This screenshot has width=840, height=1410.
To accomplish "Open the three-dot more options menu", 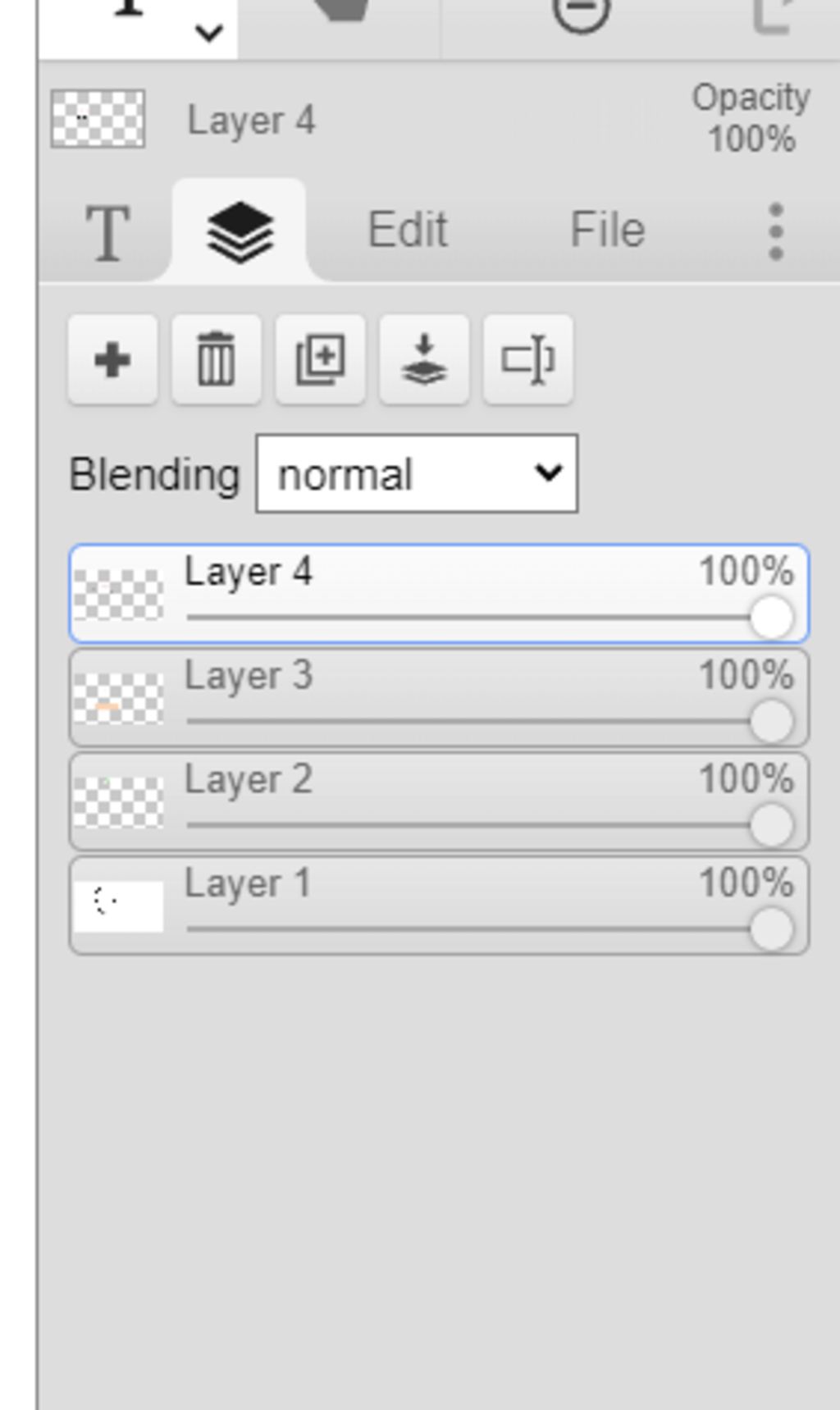I will coord(776,232).
